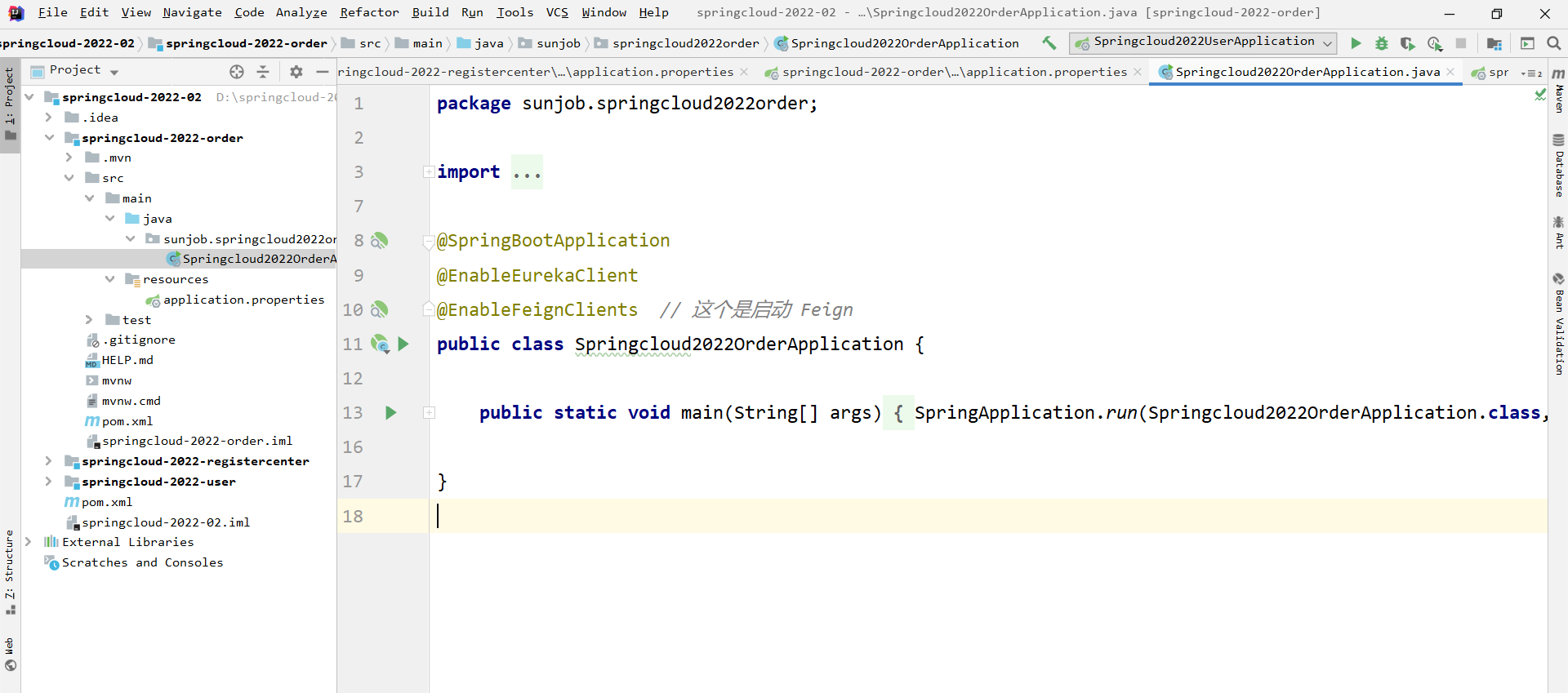The image size is (1568, 693).
Task: Collapse the resources folder
Action: click(110, 279)
